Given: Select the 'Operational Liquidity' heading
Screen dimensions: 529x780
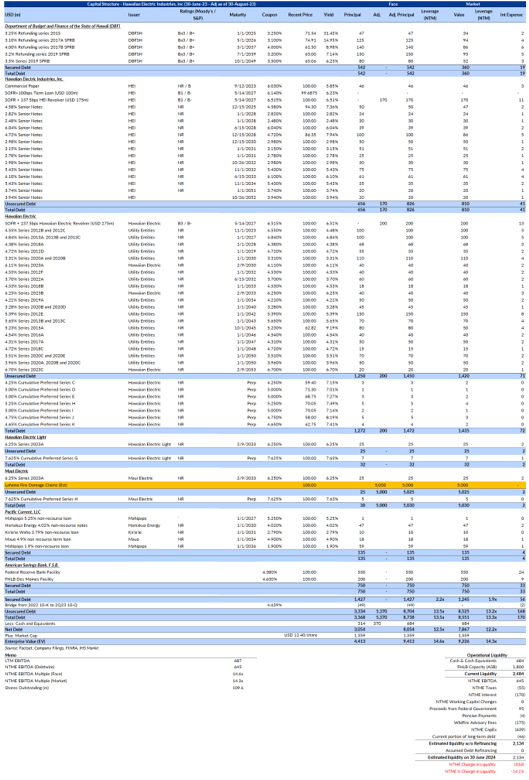Looking at the screenshot, I should 486,655.
